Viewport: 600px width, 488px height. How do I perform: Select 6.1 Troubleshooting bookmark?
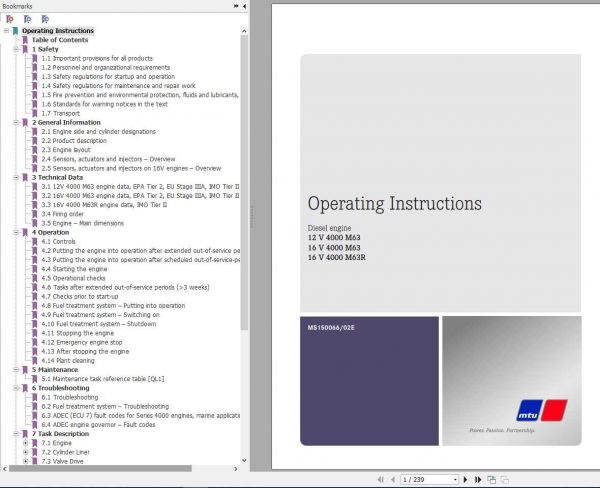tap(70, 397)
